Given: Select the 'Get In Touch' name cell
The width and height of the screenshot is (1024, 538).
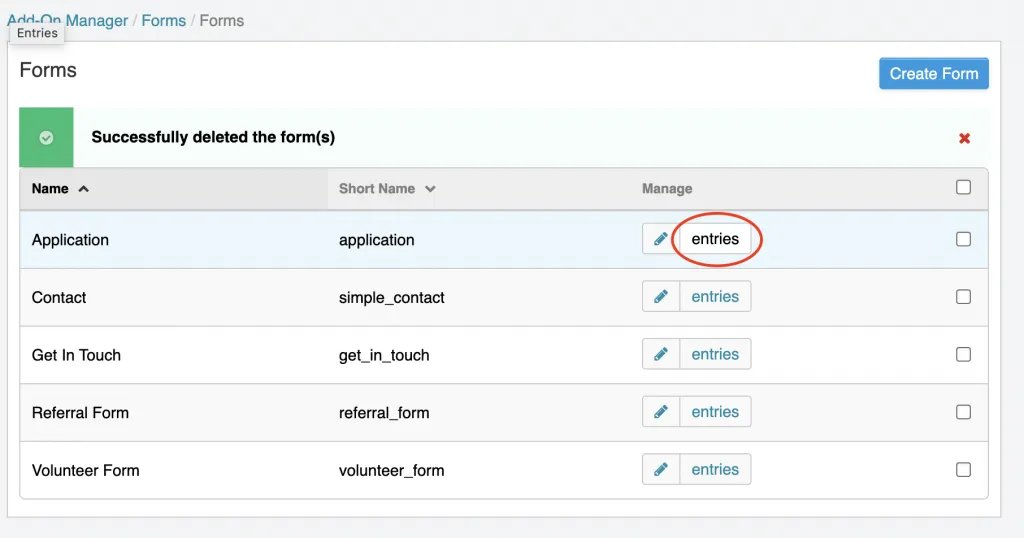Looking at the screenshot, I should tap(76, 355).
